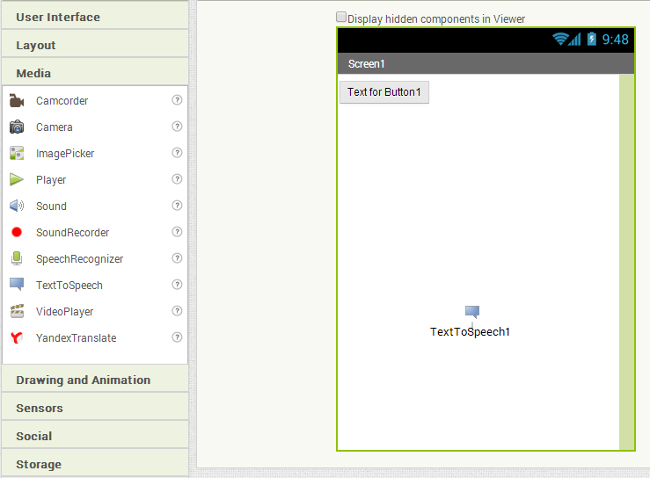The width and height of the screenshot is (650, 478).
Task: Select the Camcorder component icon
Action: click(x=17, y=101)
